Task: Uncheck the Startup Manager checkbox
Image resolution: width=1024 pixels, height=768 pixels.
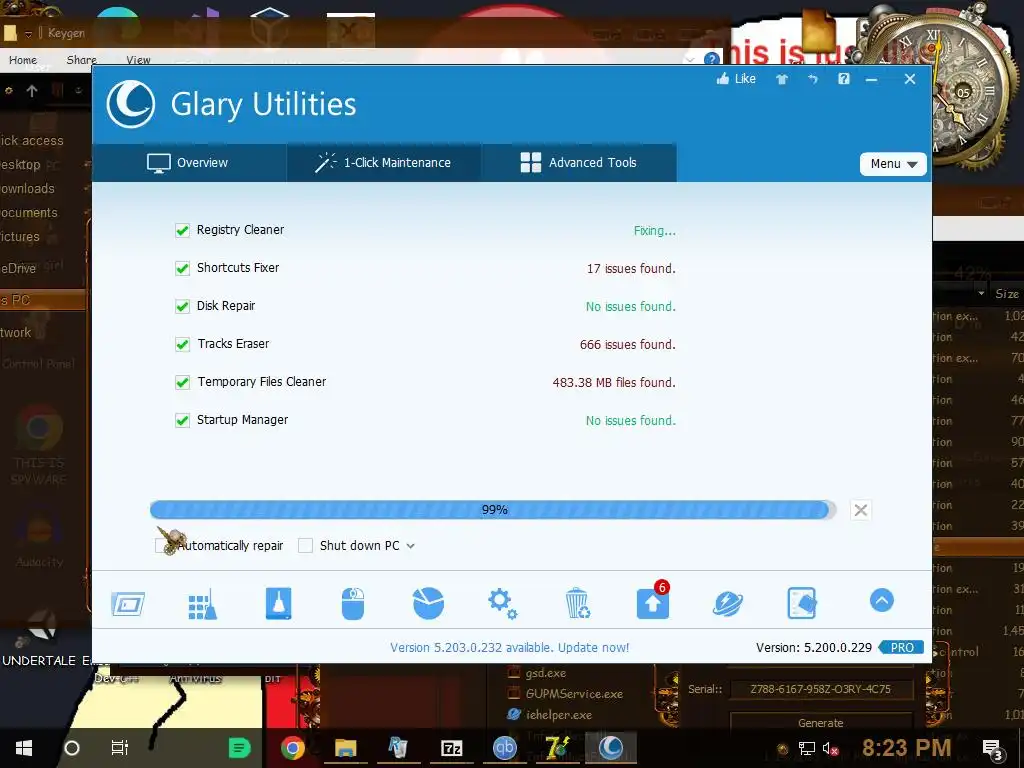Action: pyautogui.click(x=182, y=420)
